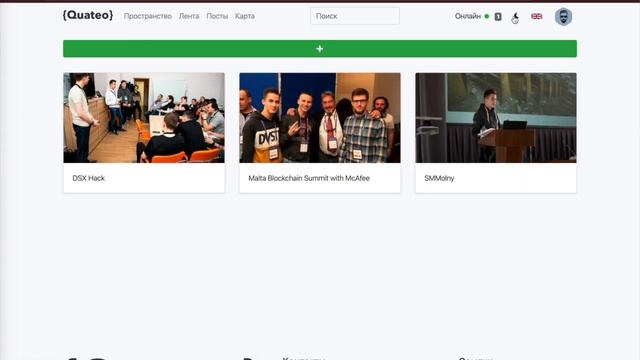Open the user profile avatar
The height and width of the screenshot is (360, 640).
[563, 17]
